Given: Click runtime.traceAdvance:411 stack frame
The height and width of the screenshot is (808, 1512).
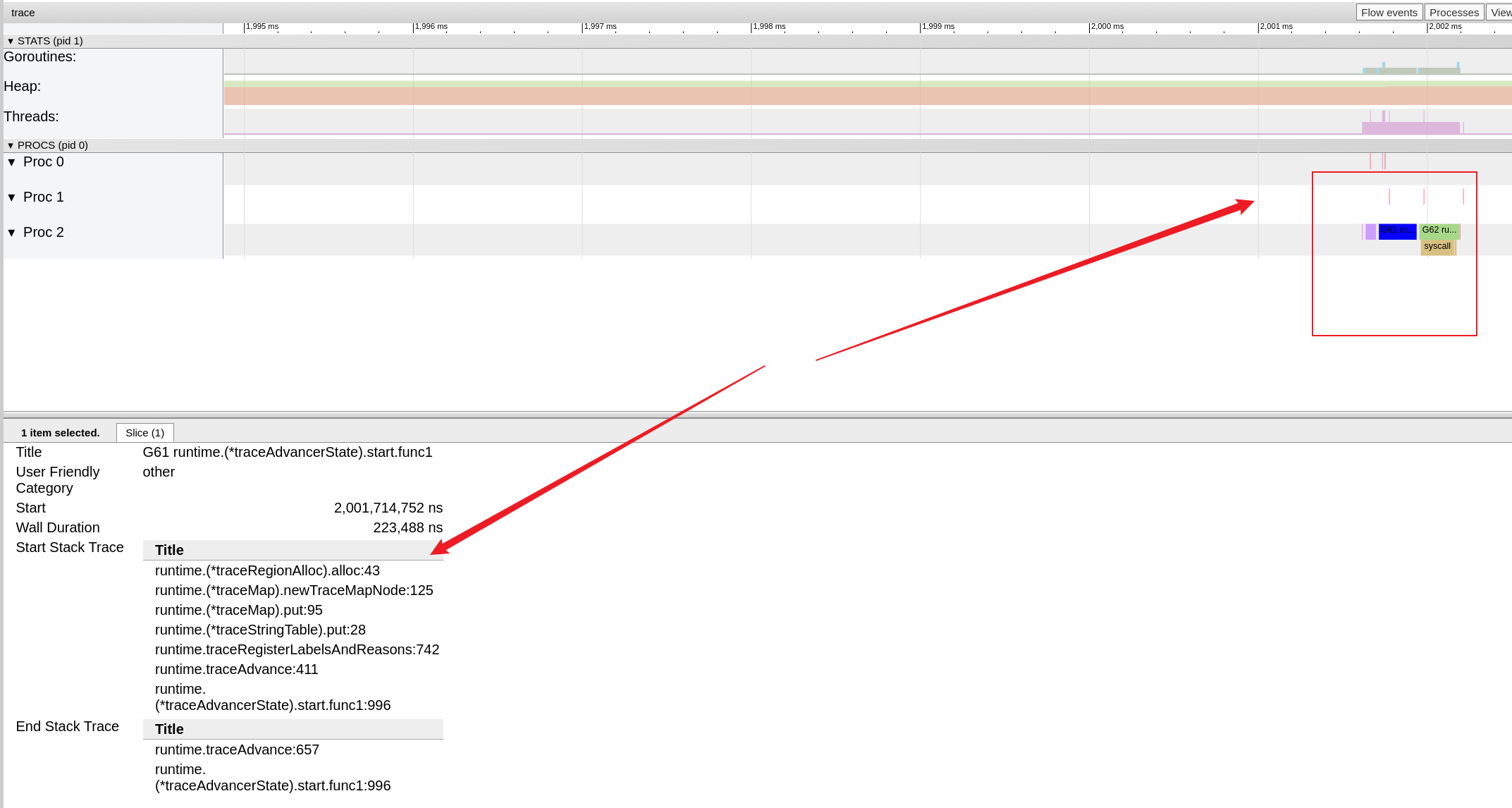Looking at the screenshot, I should pyautogui.click(x=236, y=669).
